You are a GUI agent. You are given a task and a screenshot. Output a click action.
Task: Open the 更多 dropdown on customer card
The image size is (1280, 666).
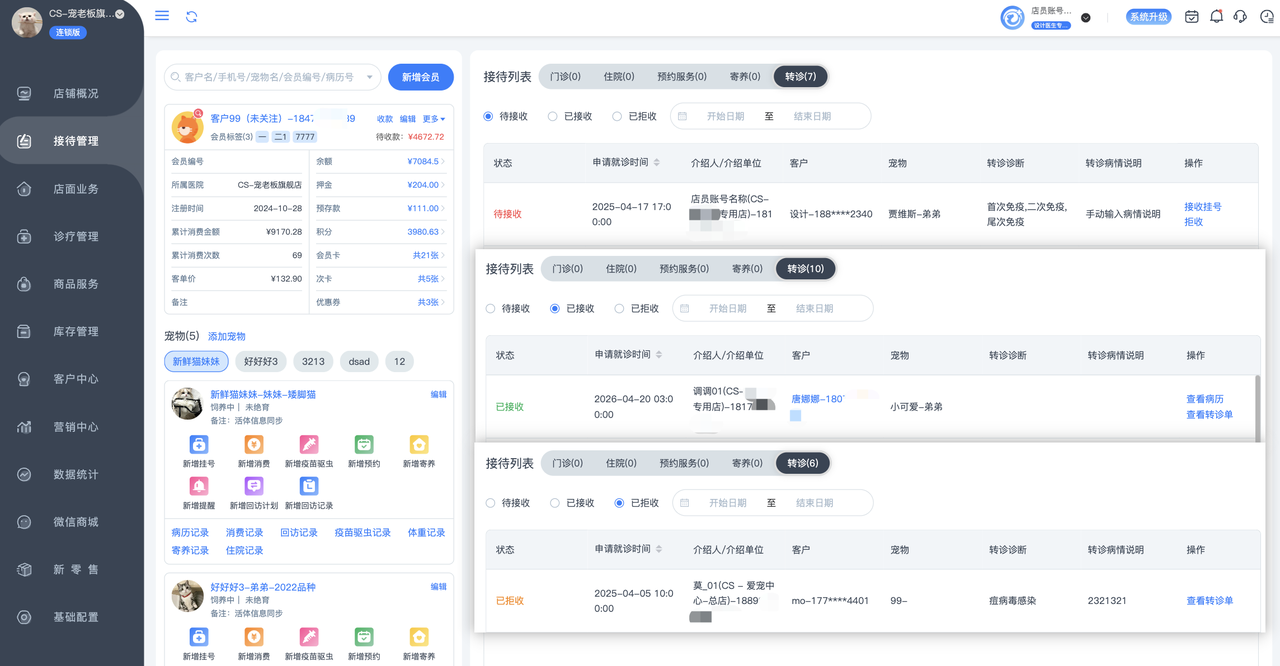pos(434,119)
